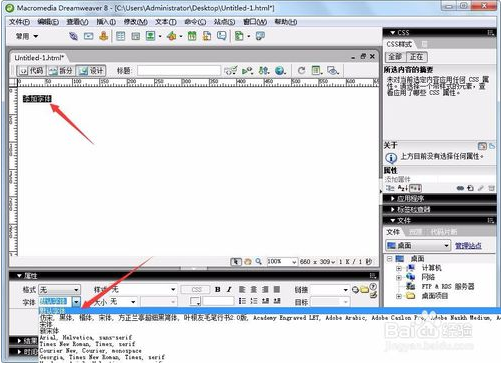
Task: Refresh the design view
Action: [x=301, y=71]
